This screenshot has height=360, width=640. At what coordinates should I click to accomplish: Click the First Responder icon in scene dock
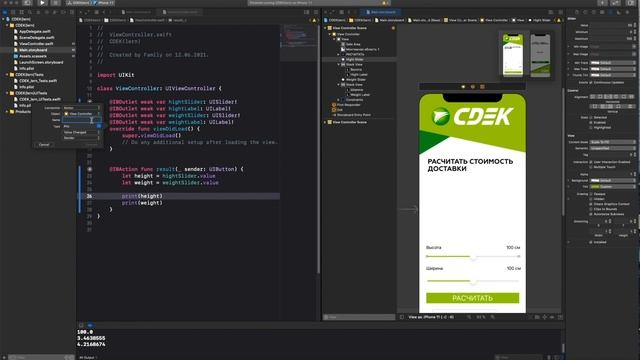coord(473,87)
